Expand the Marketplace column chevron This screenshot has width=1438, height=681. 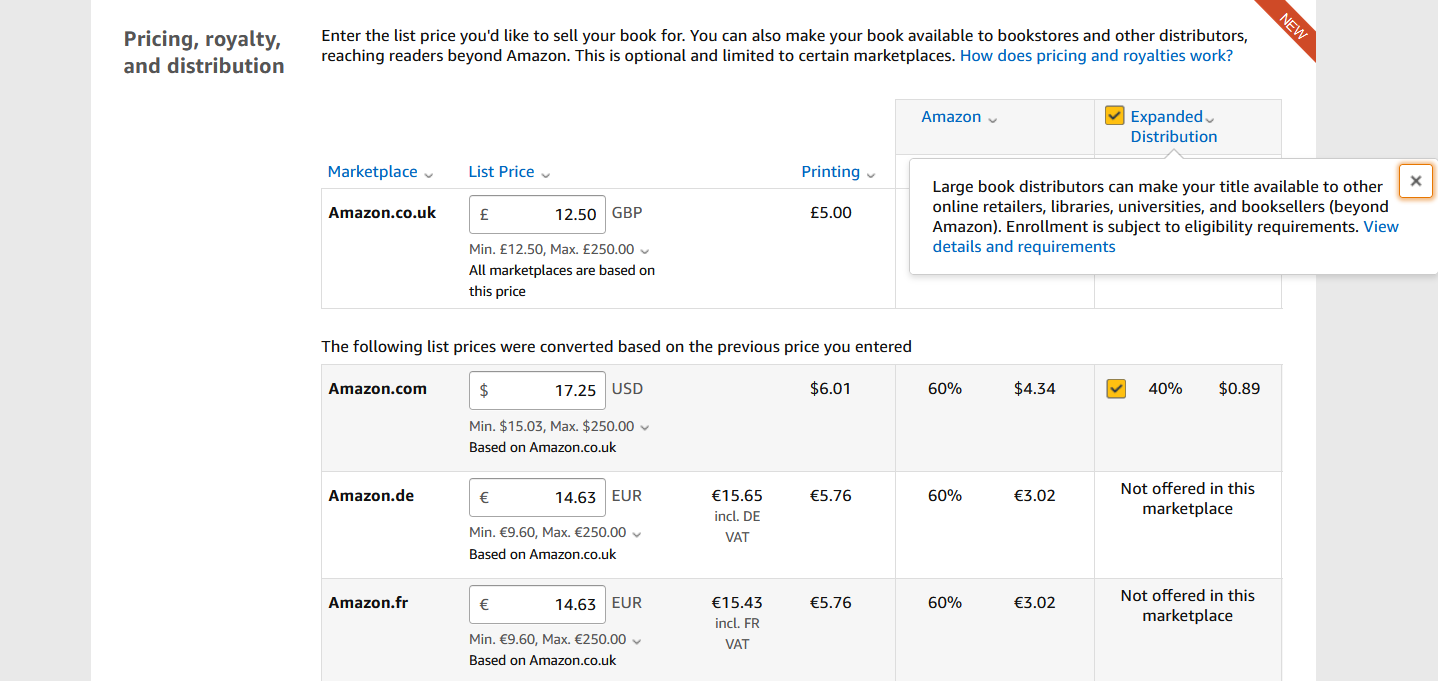(429, 174)
